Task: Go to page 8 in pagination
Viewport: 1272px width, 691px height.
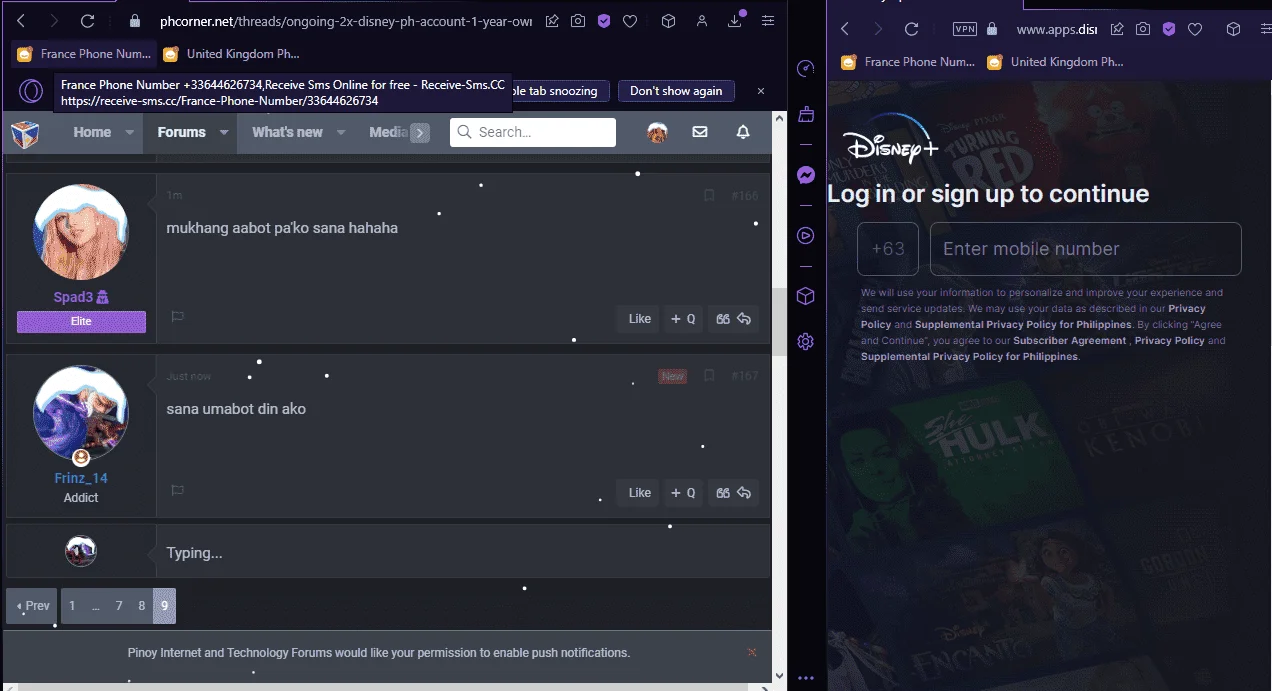Action: [x=142, y=606]
